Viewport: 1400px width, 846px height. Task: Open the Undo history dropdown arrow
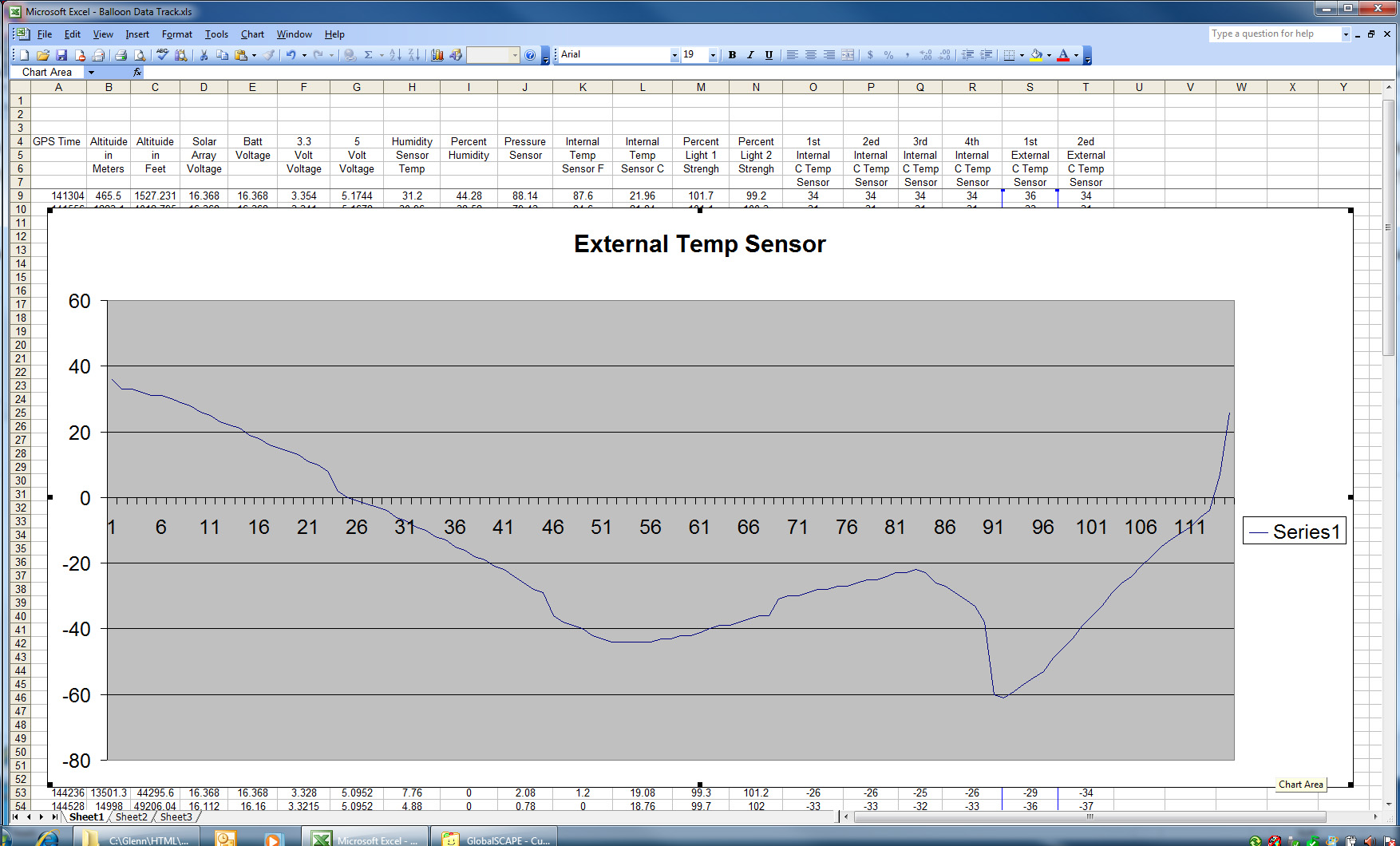[304, 55]
